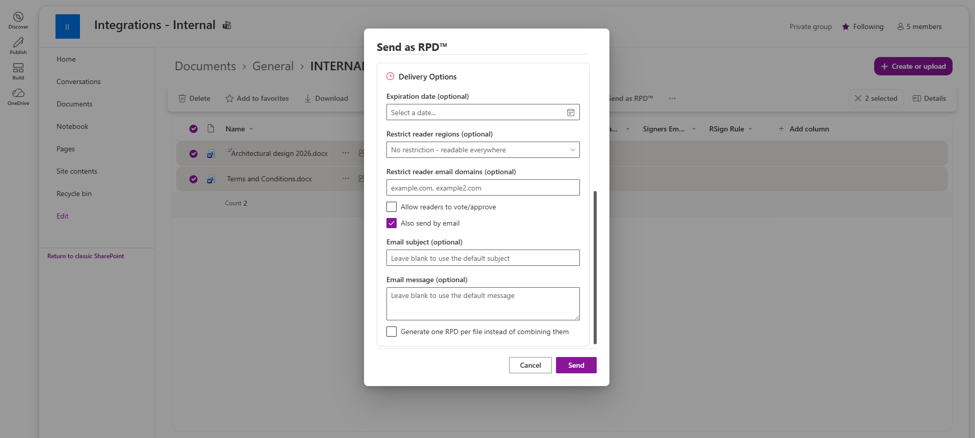Screen dimensions: 975x438
Task: Click the Send button in the dialog
Action: click(x=576, y=365)
